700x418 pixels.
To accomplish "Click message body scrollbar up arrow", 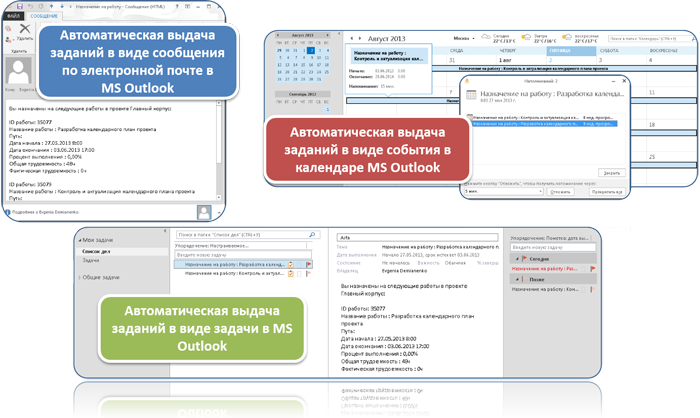I will click(x=219, y=103).
